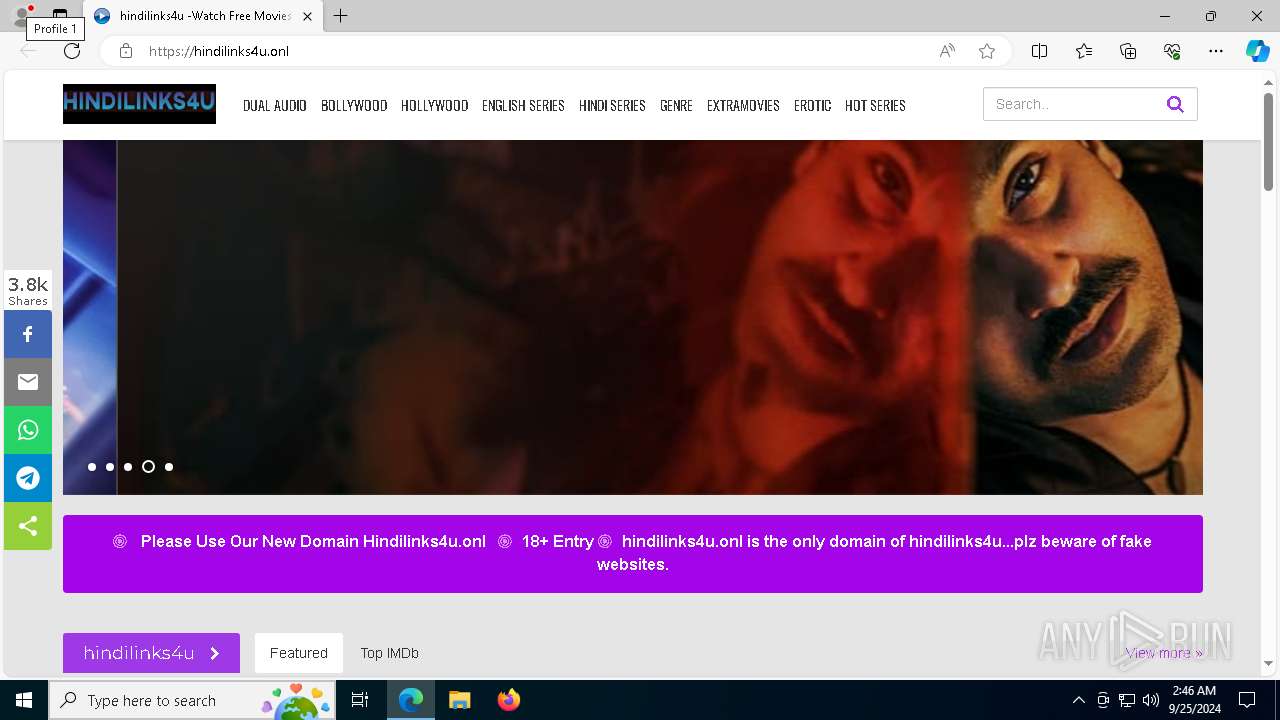The width and height of the screenshot is (1280, 720).
Task: Share via the Telegram icon
Action: pos(28,478)
